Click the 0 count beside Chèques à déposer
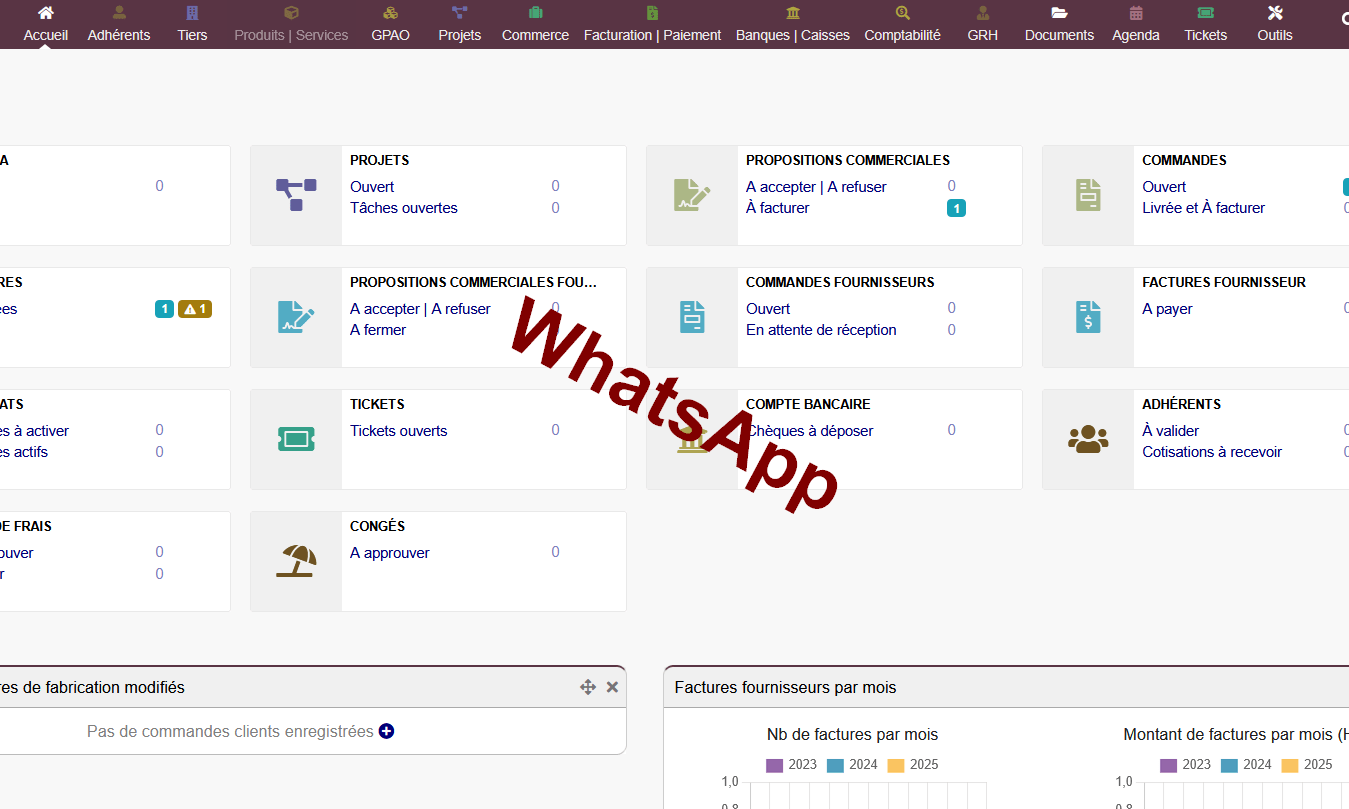This screenshot has width=1349, height=809. tap(951, 430)
